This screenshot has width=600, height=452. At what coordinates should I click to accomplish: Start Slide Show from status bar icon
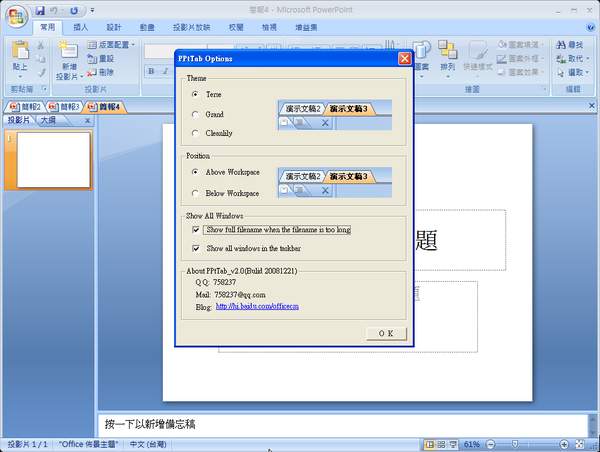tap(453, 444)
